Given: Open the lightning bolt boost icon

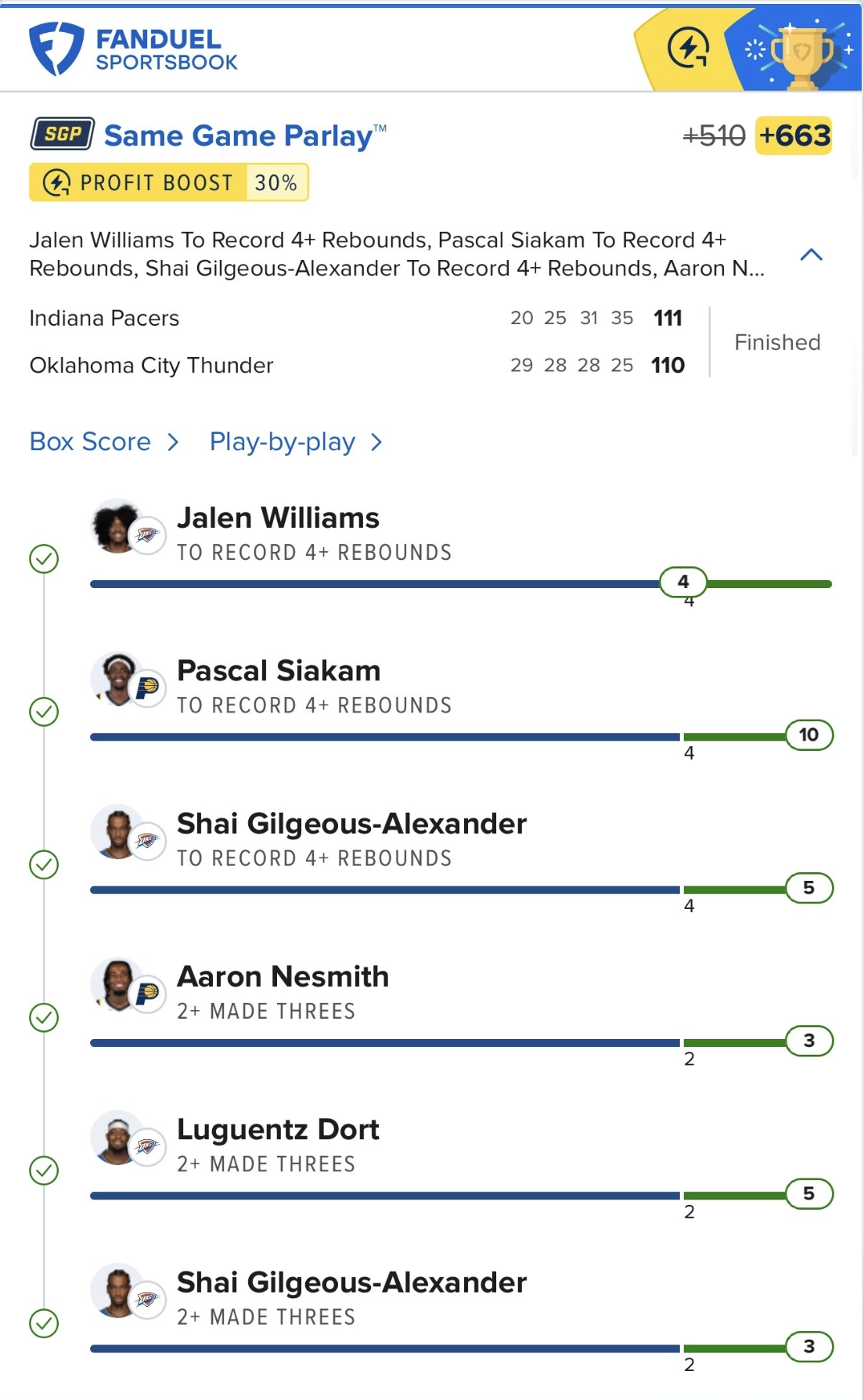Looking at the screenshot, I should pyautogui.click(x=688, y=49).
